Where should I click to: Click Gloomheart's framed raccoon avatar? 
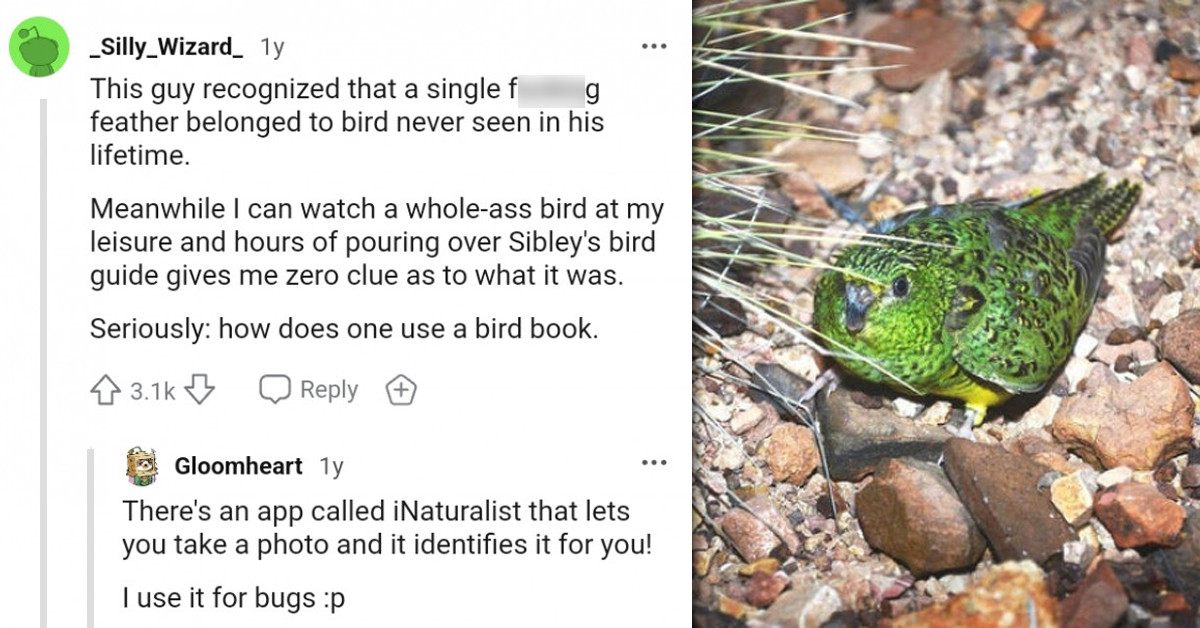tap(143, 463)
